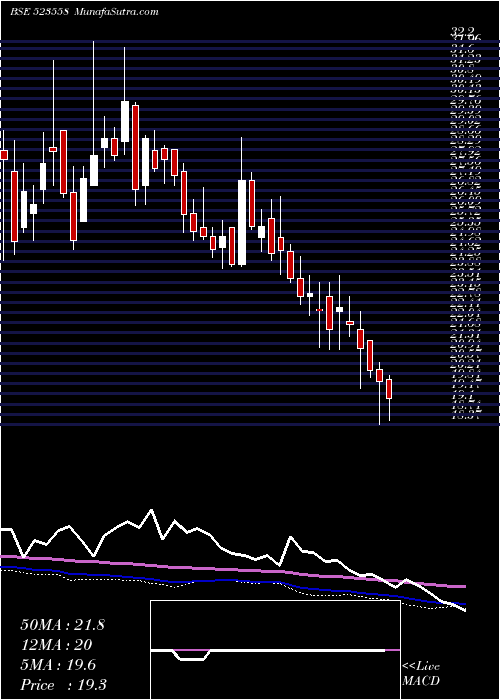This screenshot has height=700, width=500.
Task: Click inside the MACD indicator box
Action: click(x=275, y=650)
